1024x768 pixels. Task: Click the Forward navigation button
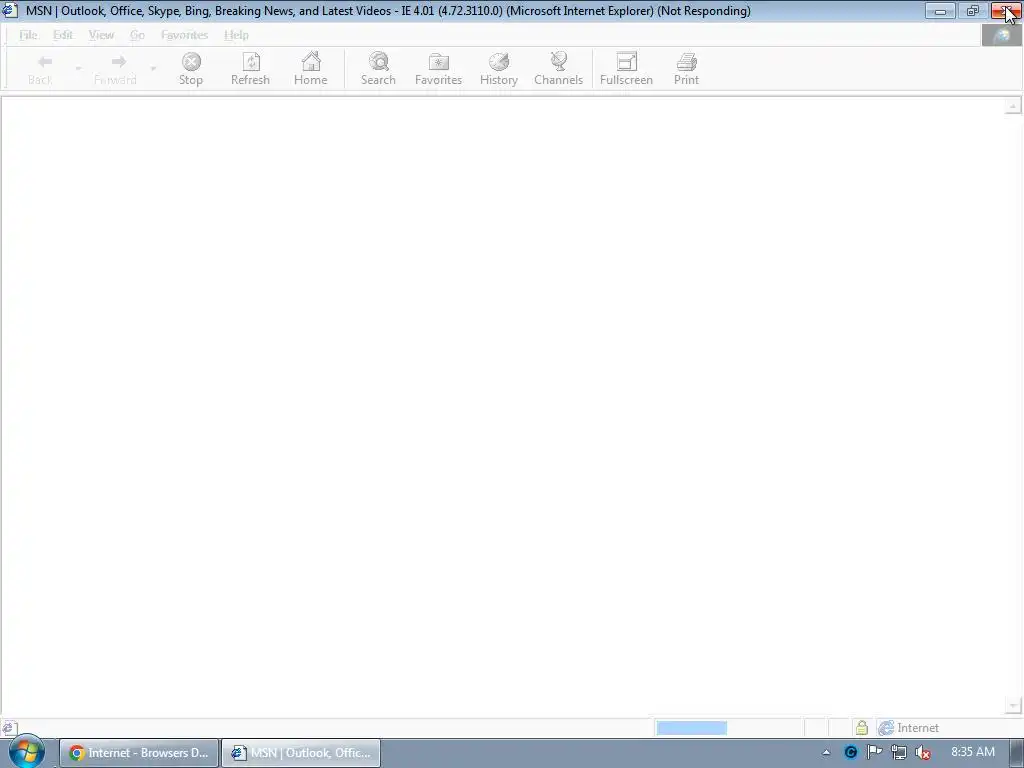[116, 69]
